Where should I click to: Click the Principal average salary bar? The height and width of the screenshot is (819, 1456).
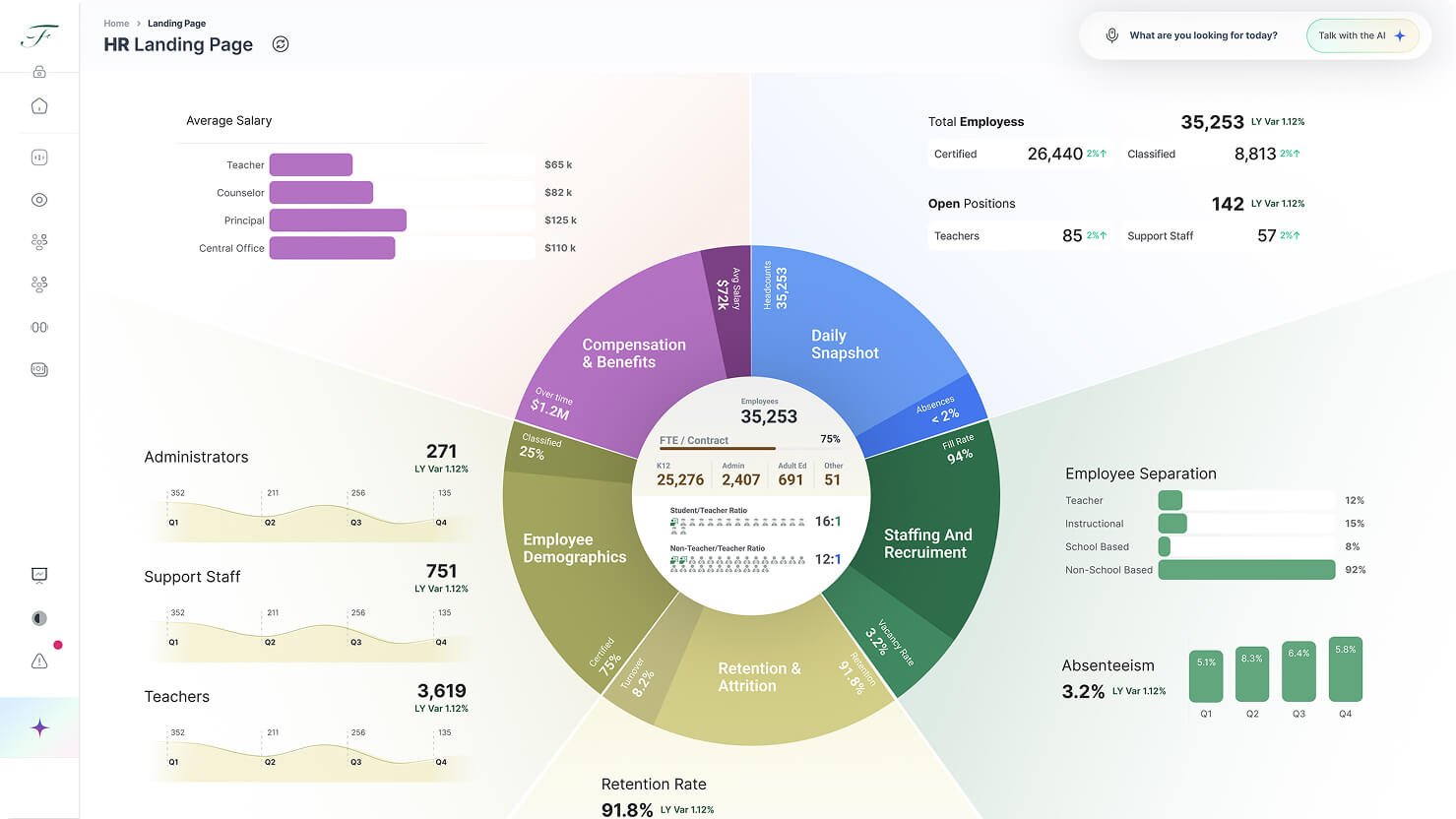tap(338, 220)
